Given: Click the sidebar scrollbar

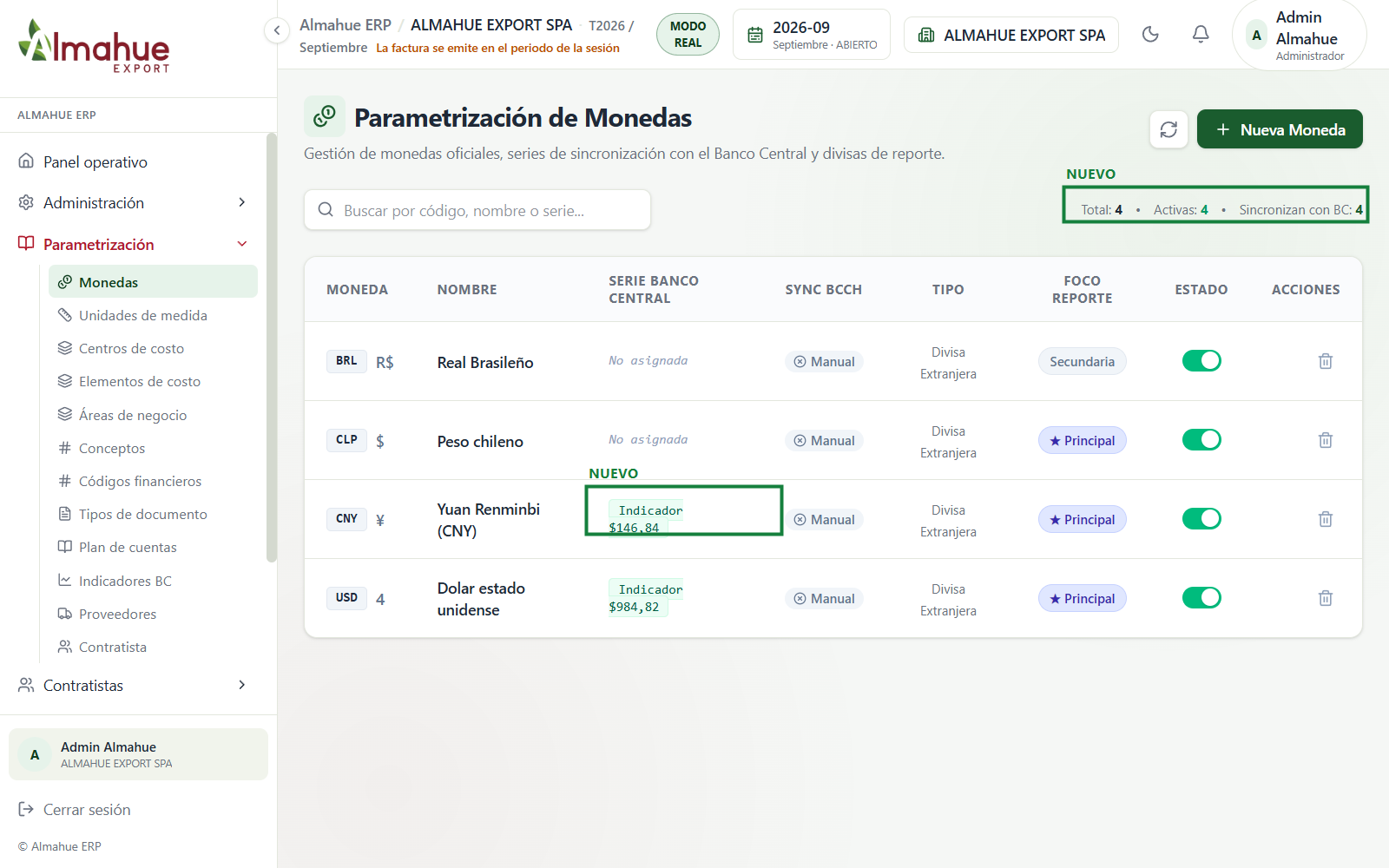Looking at the screenshot, I should [x=272, y=347].
